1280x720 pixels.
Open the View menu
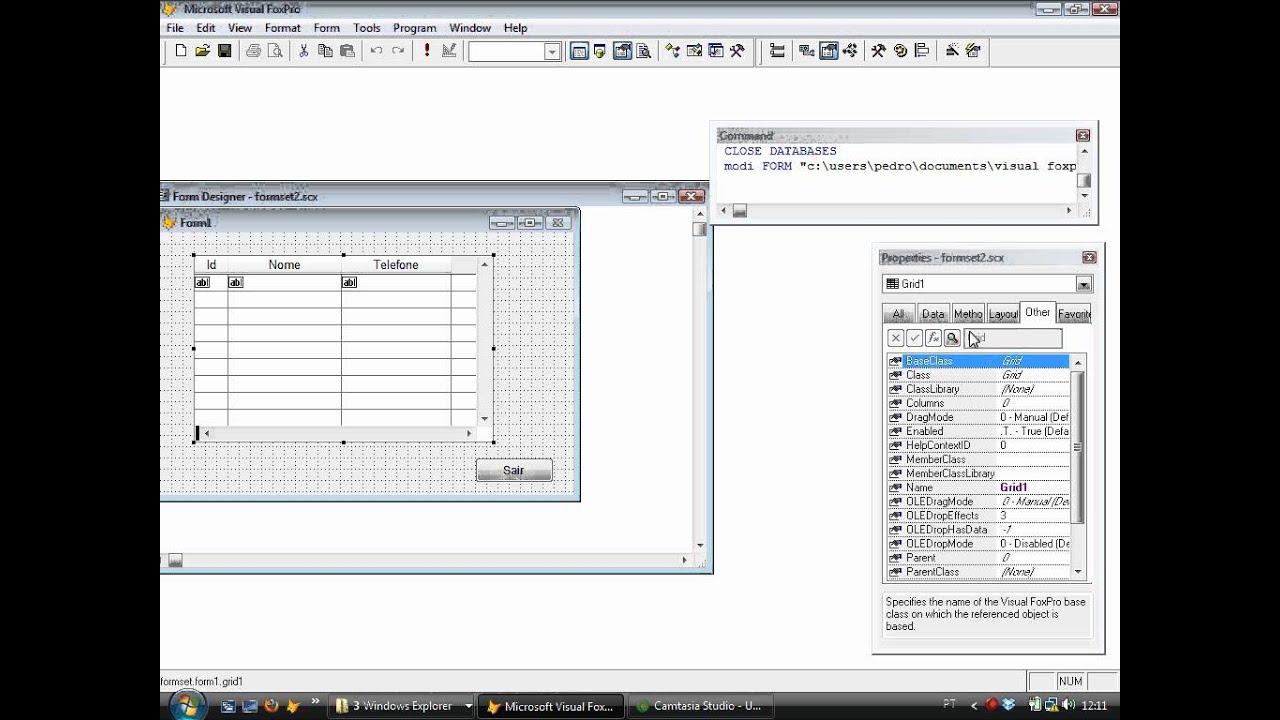coord(240,28)
